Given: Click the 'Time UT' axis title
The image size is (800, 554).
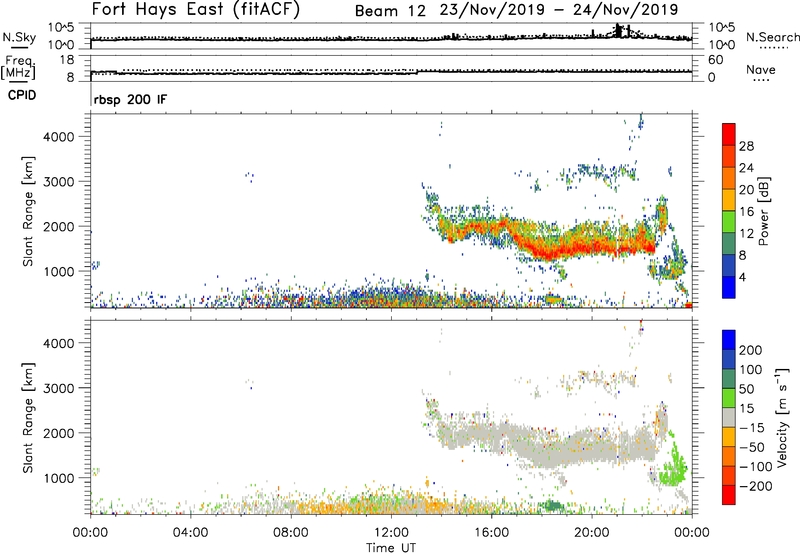Looking at the screenshot, I should tap(391, 548).
